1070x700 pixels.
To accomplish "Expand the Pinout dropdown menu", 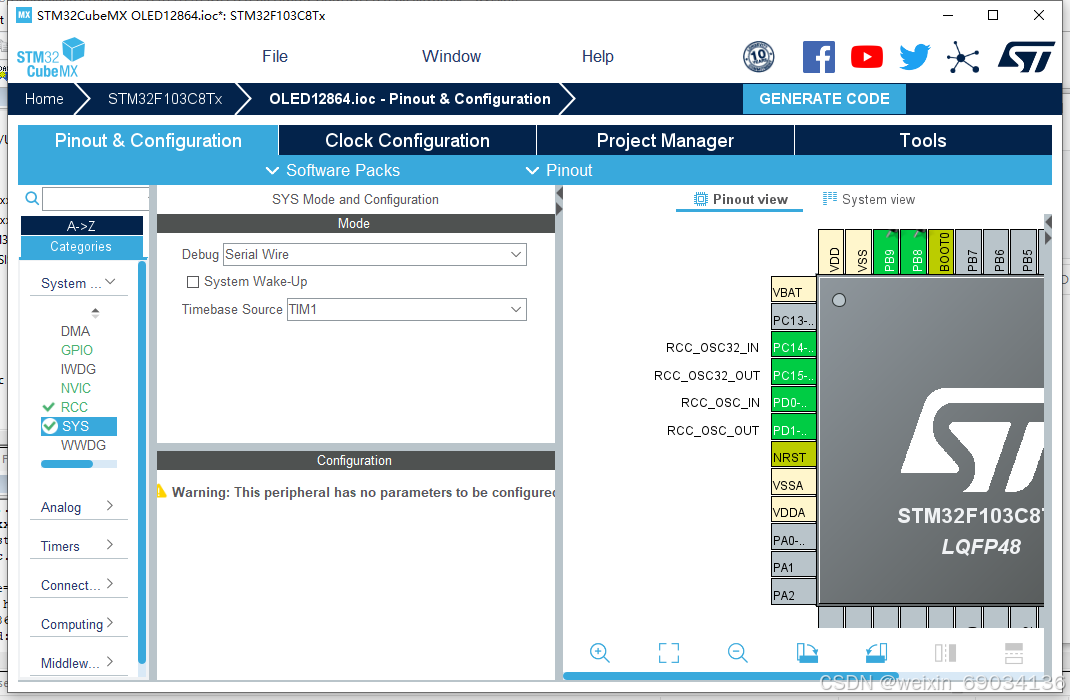I will click(559, 170).
